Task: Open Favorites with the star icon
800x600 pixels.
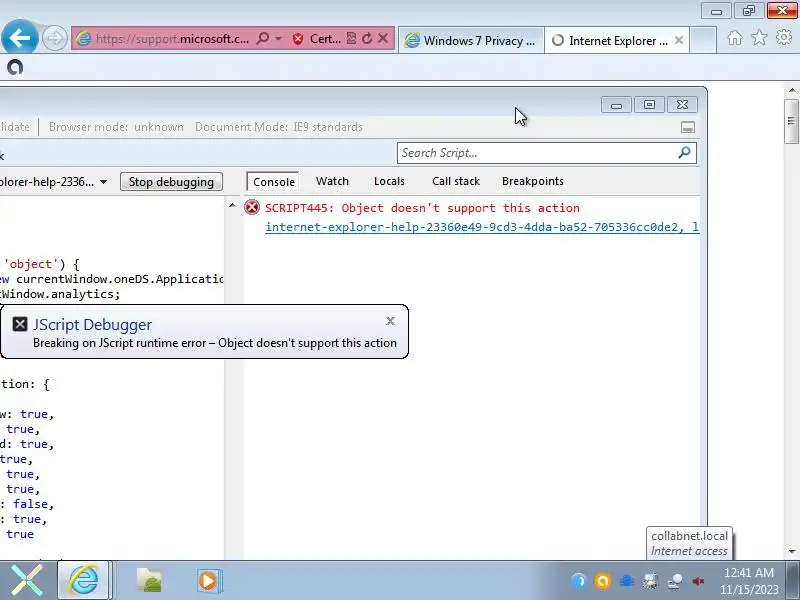Action: point(759,37)
